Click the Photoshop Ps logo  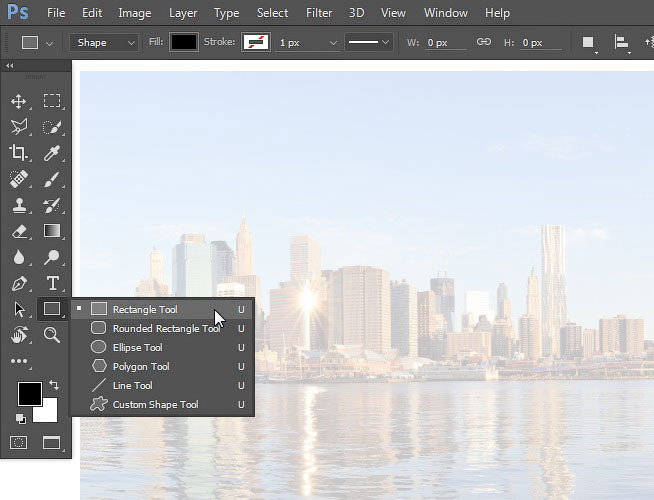point(18,12)
